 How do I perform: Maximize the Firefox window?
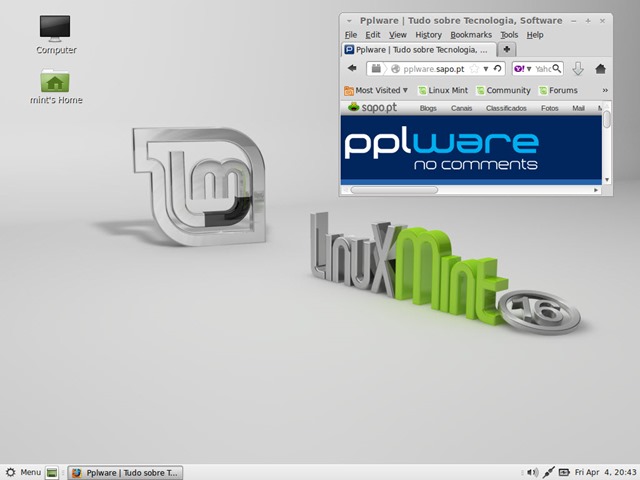pos(588,21)
